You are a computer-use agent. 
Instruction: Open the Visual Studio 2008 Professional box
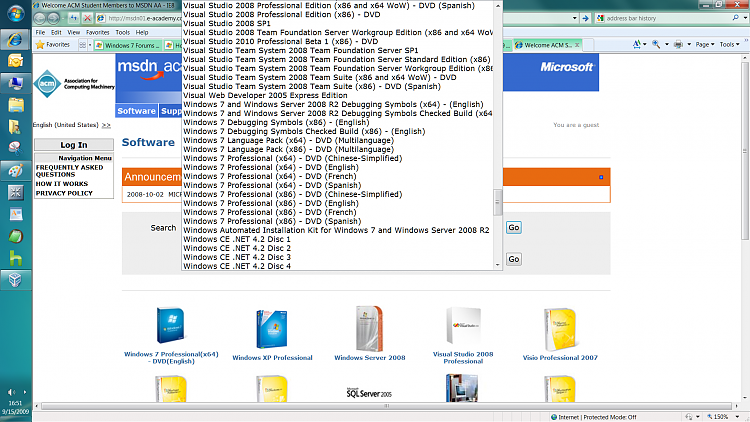pos(463,325)
